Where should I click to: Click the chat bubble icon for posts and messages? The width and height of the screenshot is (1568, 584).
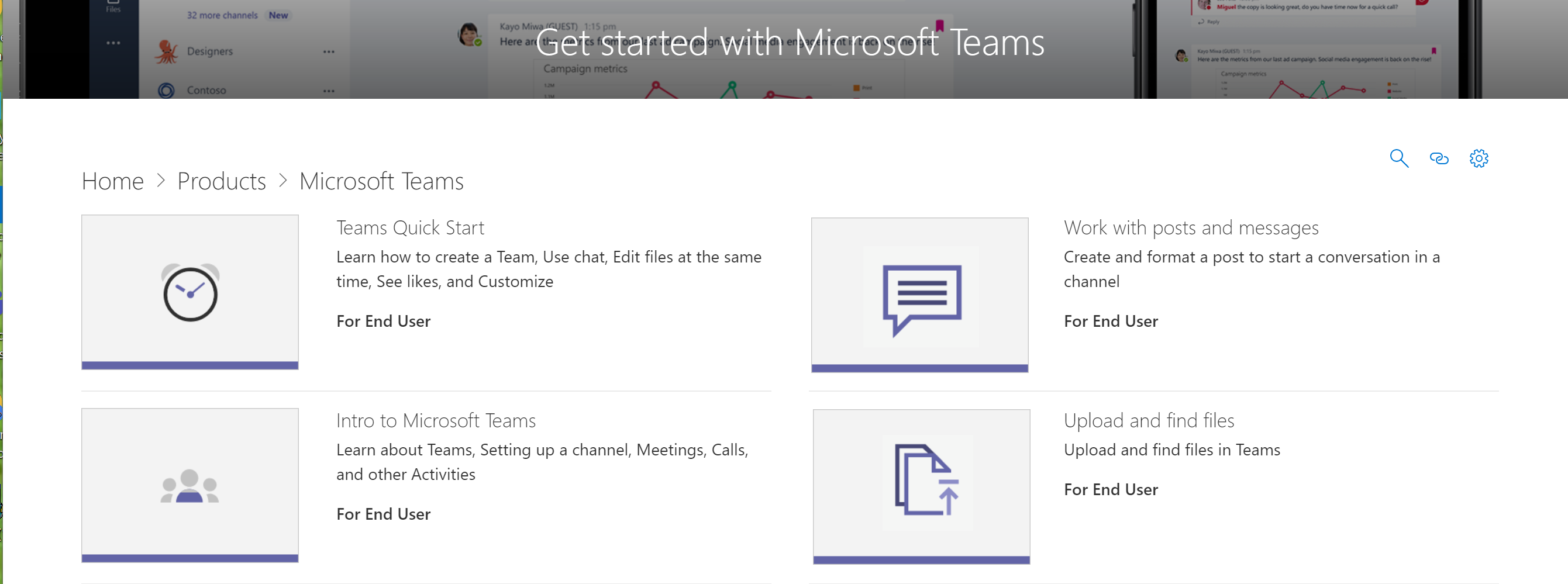click(921, 296)
